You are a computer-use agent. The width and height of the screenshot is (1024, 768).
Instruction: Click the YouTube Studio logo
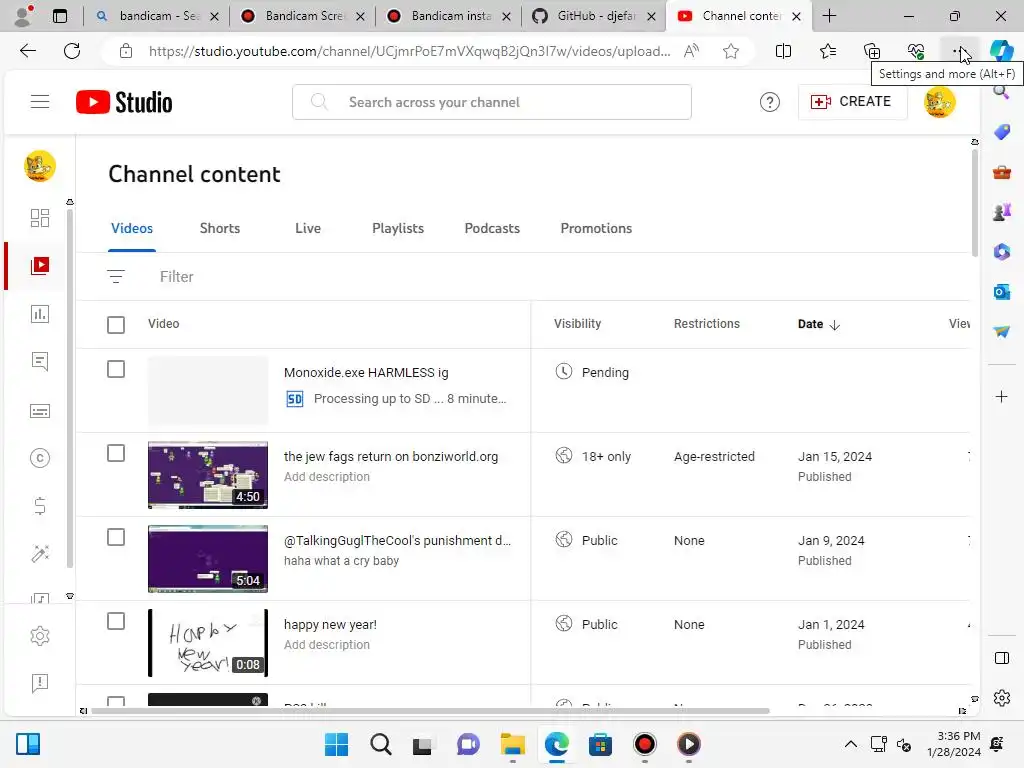click(x=124, y=102)
